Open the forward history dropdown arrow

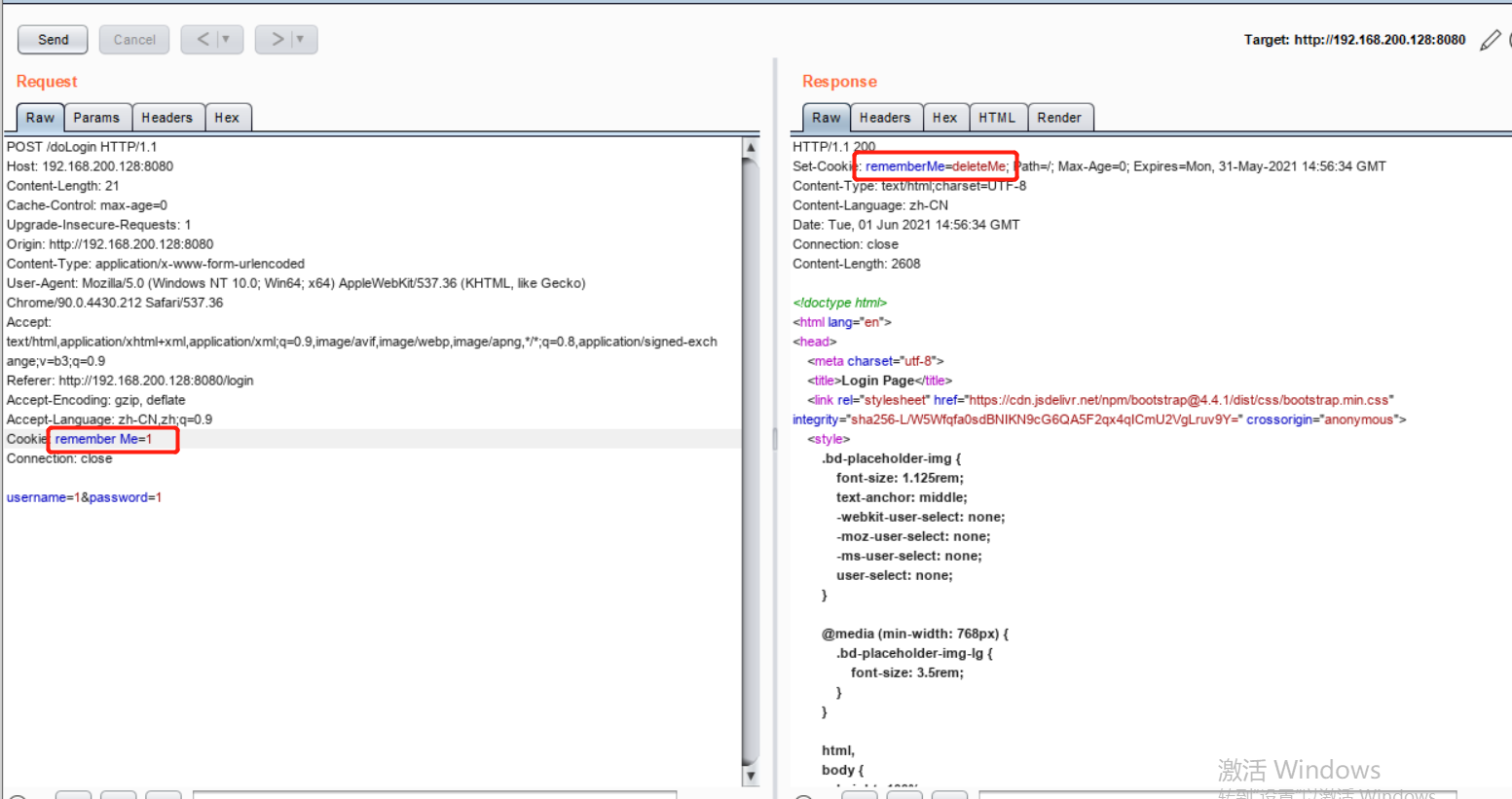coord(300,40)
